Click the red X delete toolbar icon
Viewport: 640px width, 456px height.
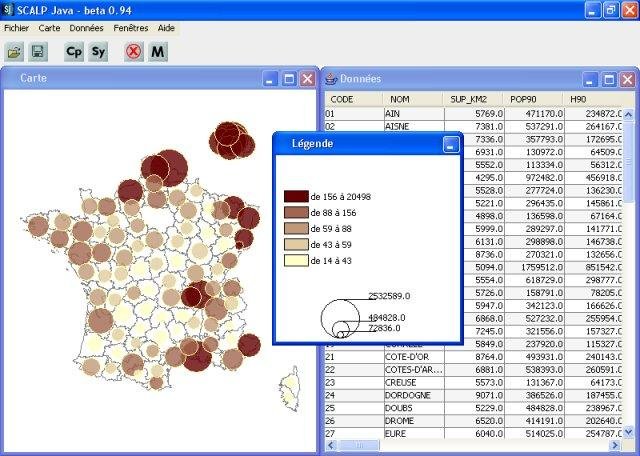click(x=134, y=52)
